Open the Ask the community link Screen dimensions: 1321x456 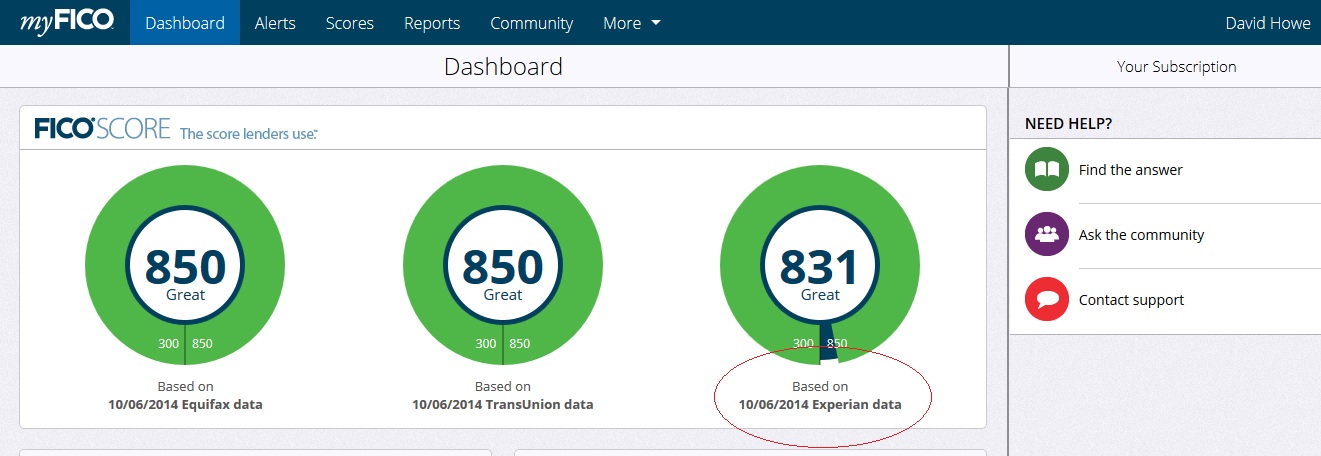pyautogui.click(x=1141, y=235)
